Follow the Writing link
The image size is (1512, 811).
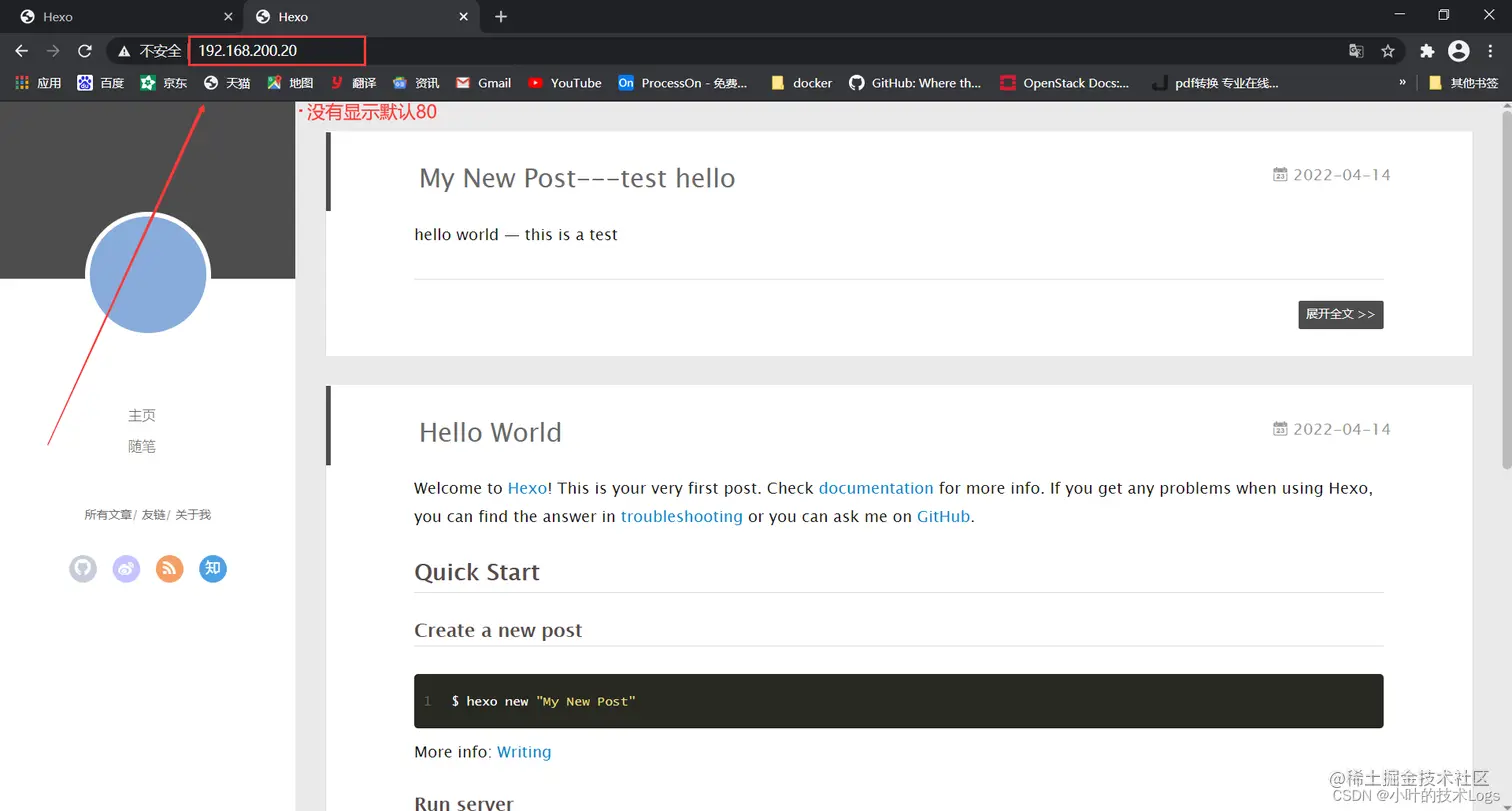tap(524, 752)
